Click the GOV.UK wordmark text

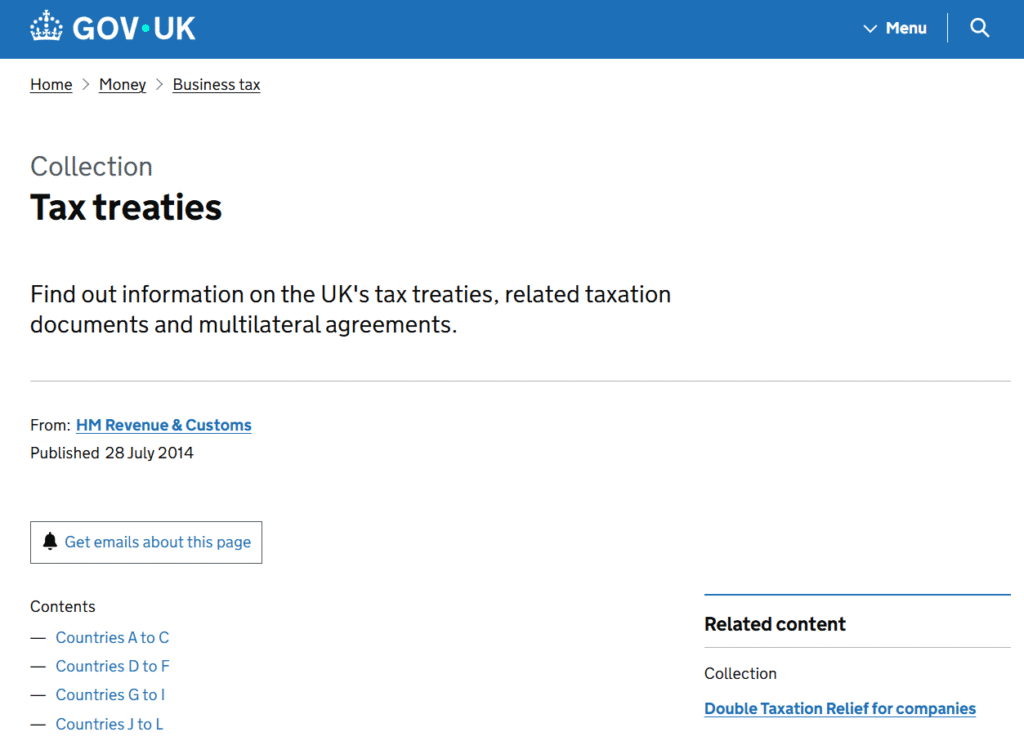point(134,28)
